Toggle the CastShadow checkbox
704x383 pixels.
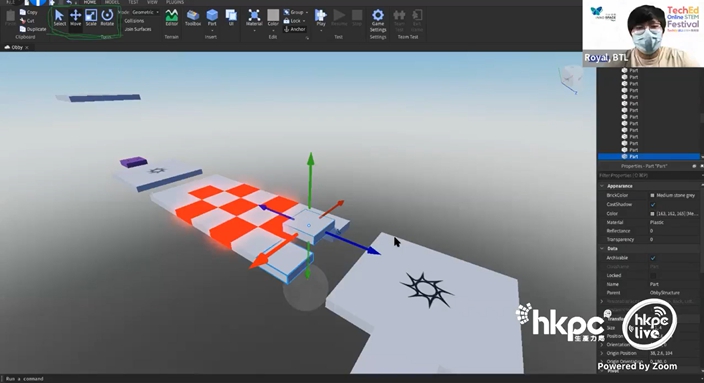[x=653, y=204]
